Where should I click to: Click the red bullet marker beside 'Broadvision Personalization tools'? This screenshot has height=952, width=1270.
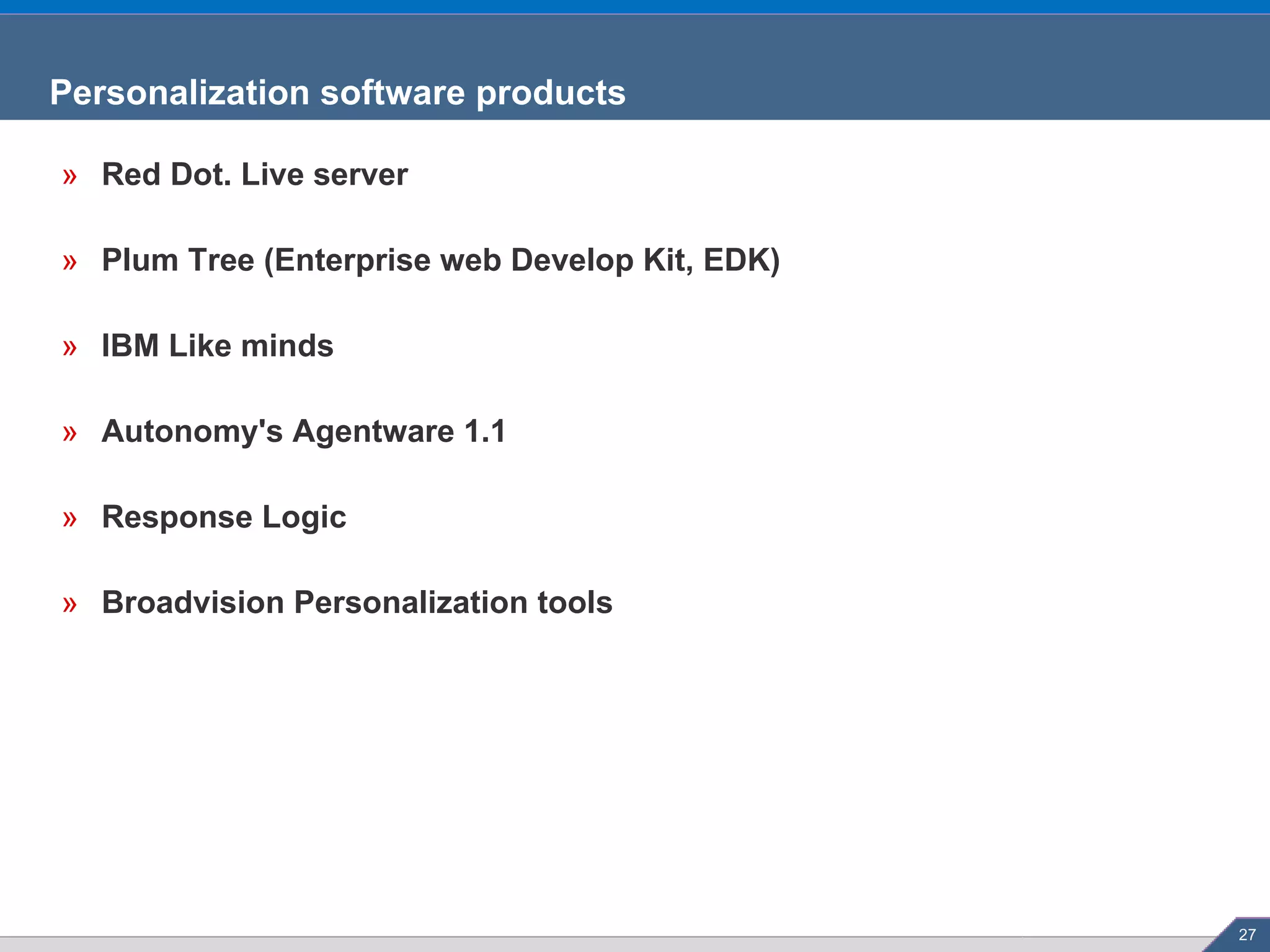(x=69, y=605)
